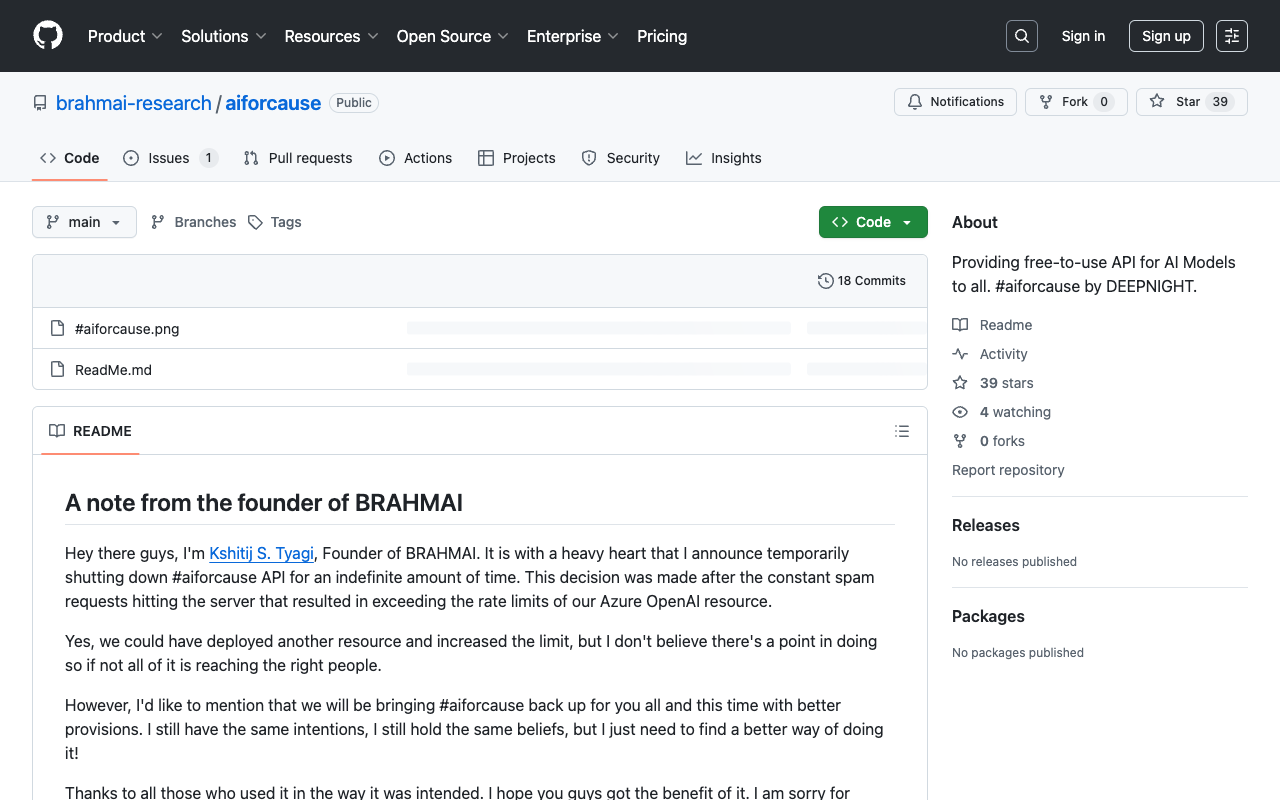Click the Public visibility label

354,103
